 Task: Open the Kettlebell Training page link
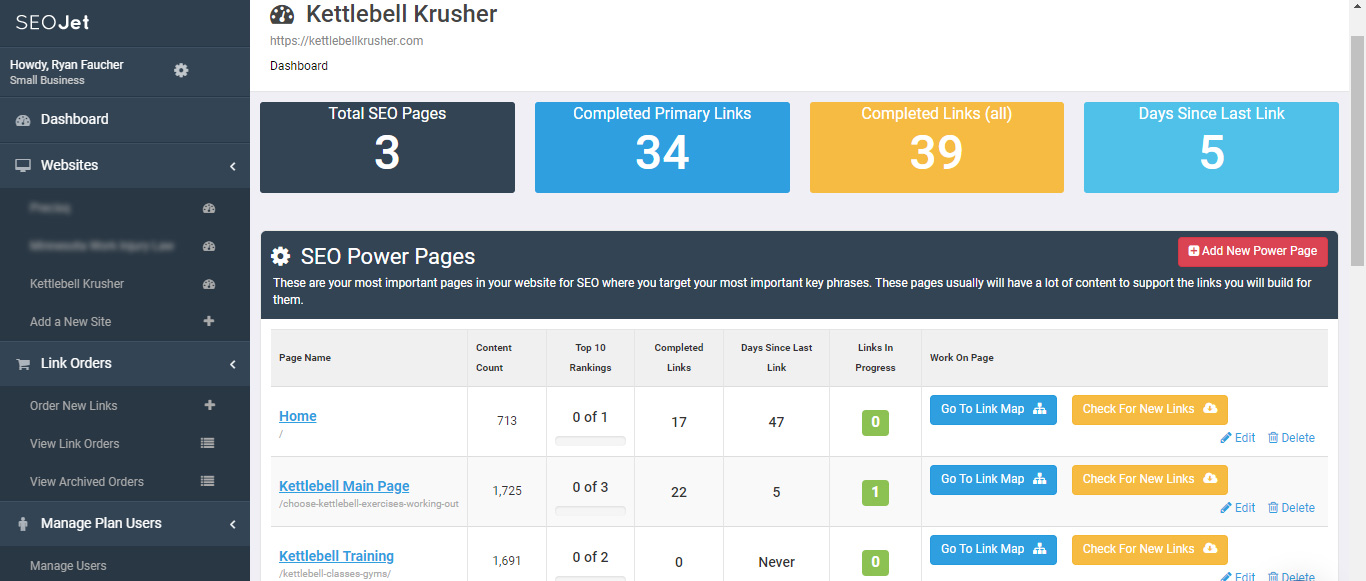pos(336,556)
